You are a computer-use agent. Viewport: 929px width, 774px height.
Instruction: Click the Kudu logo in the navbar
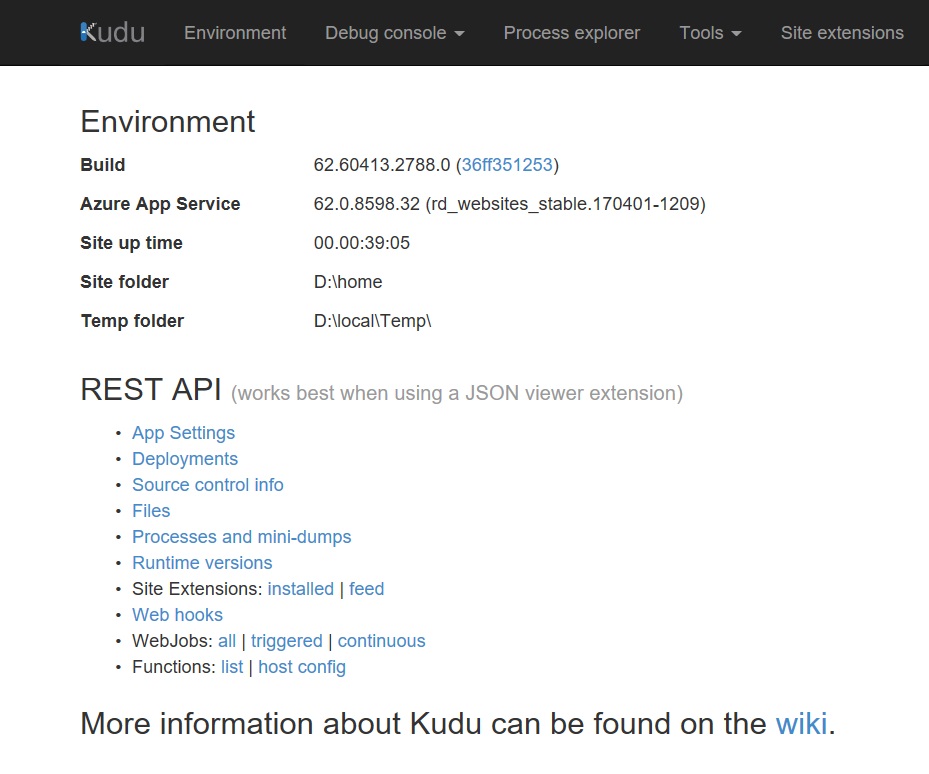(113, 32)
